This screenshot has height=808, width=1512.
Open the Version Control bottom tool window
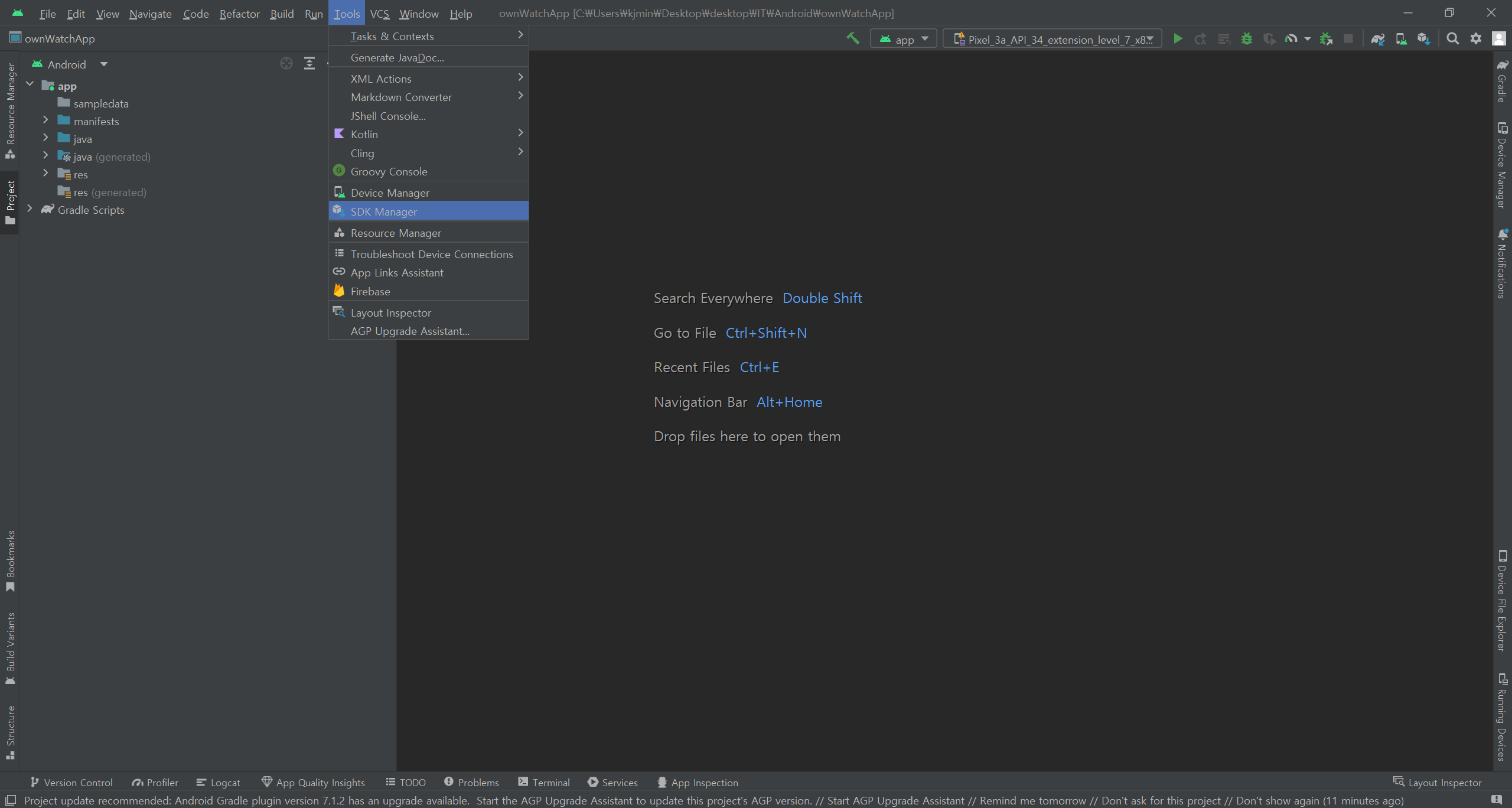[71, 782]
